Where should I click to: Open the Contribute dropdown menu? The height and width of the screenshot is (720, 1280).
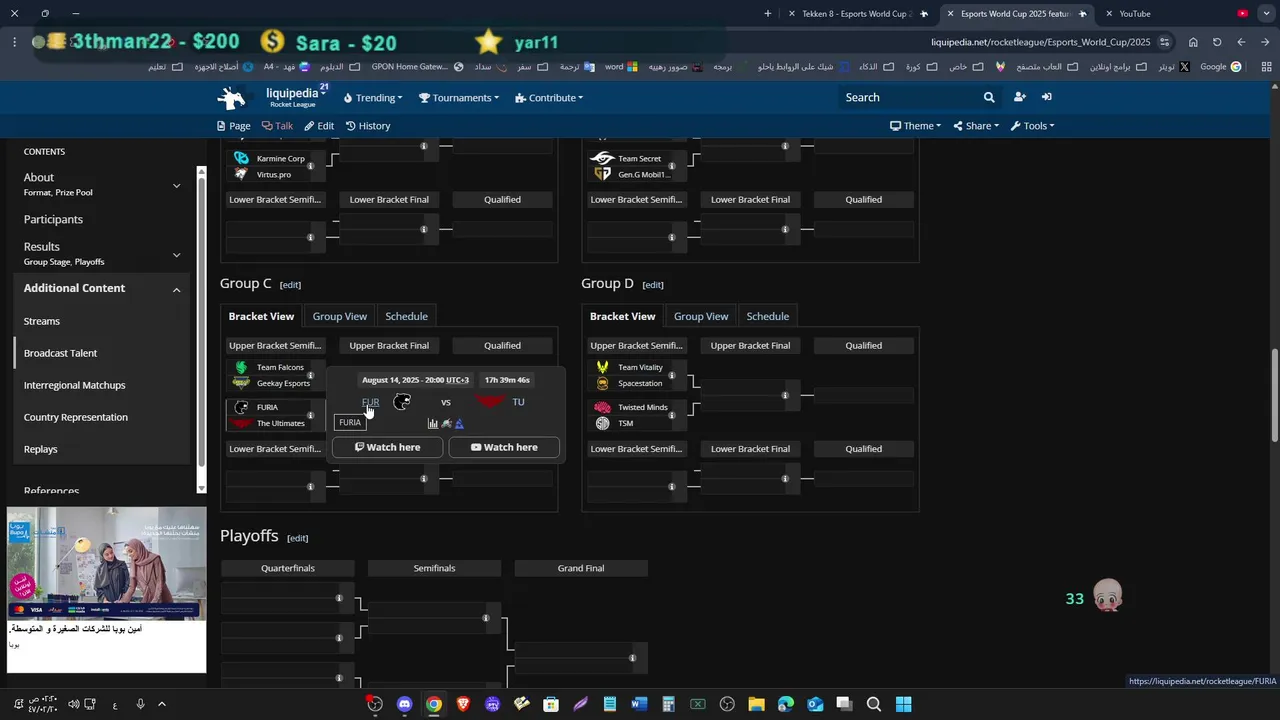pyautogui.click(x=549, y=98)
